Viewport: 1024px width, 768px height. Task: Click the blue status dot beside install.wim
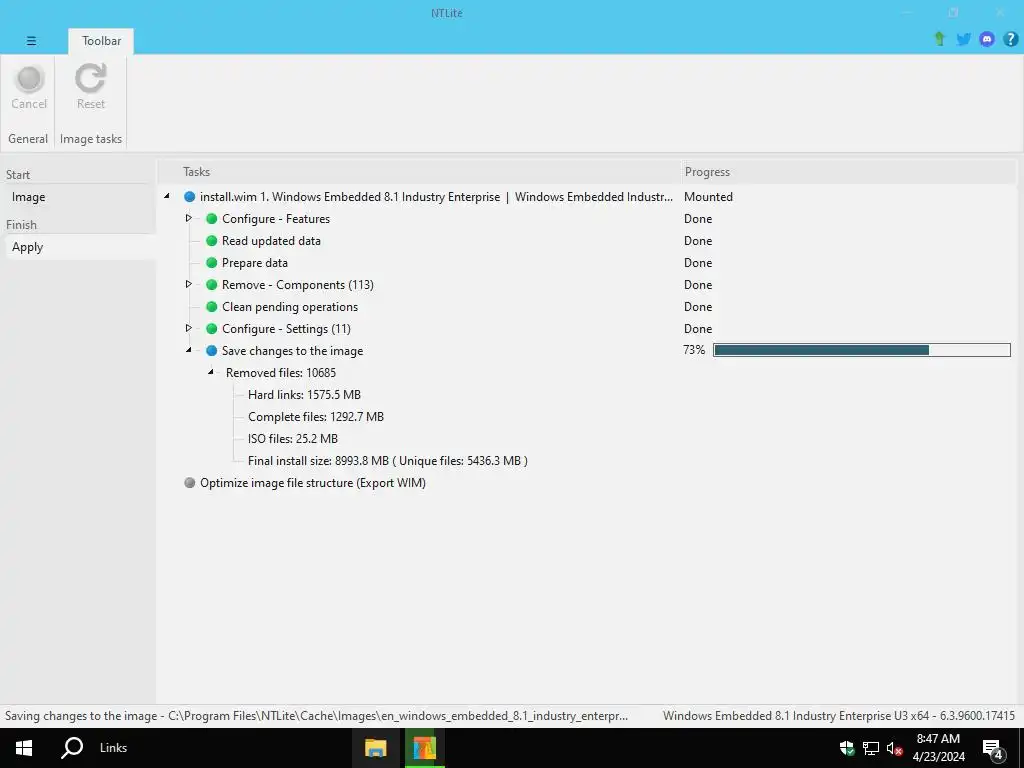(189, 197)
